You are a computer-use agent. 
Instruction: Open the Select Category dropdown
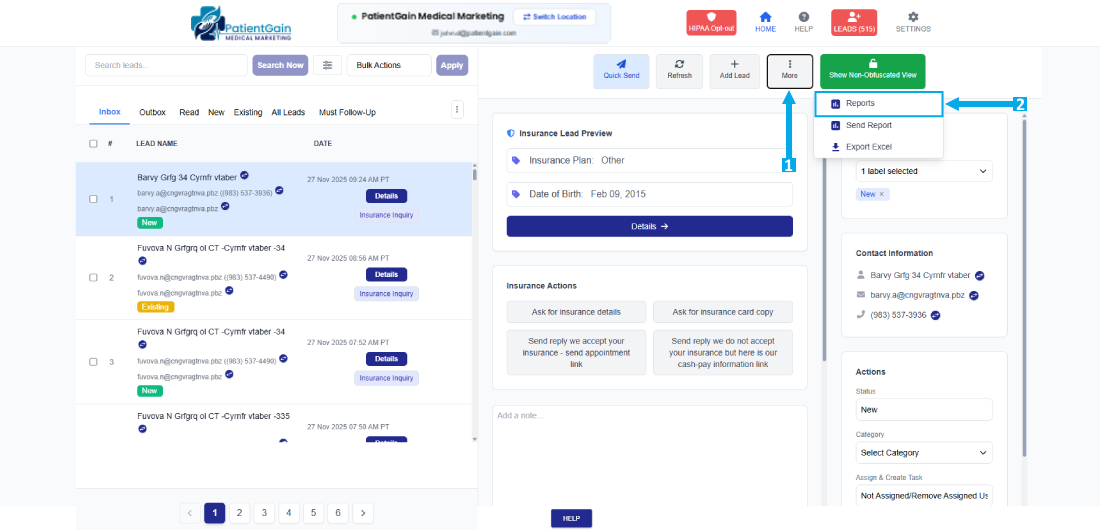pos(924,453)
